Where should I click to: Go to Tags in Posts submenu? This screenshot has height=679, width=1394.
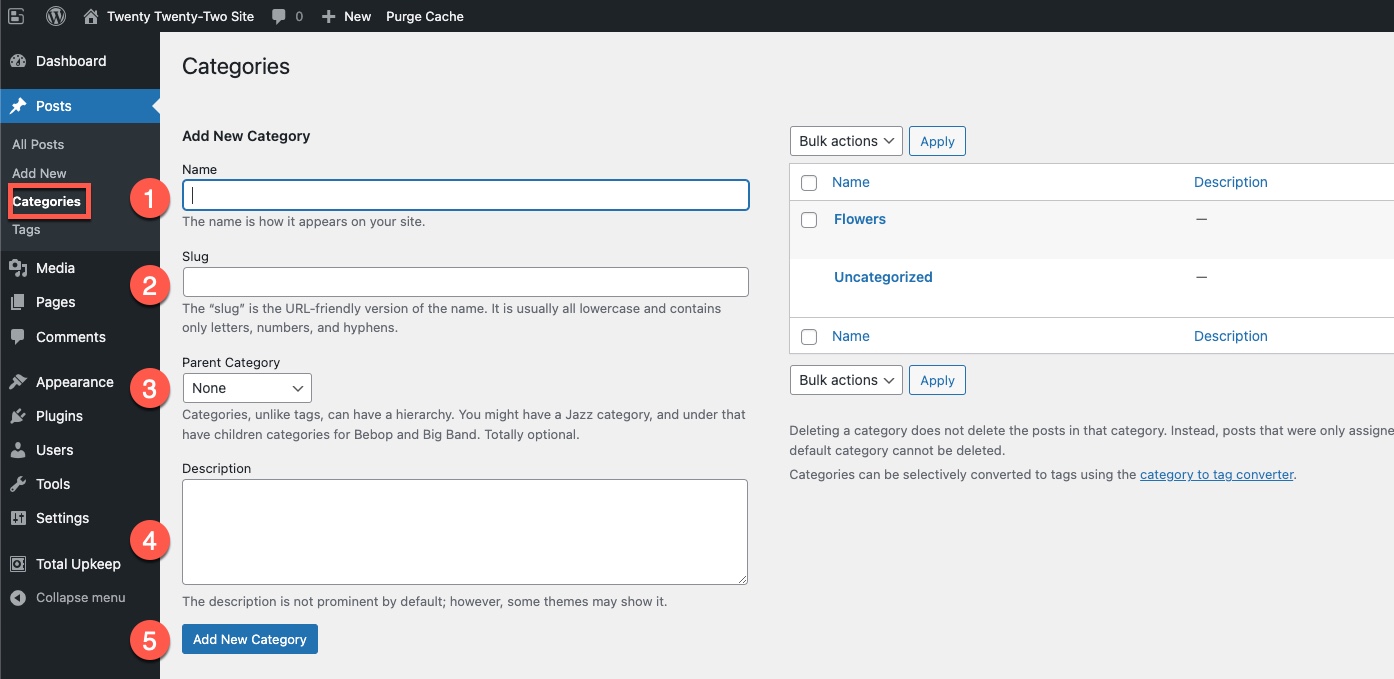26,229
